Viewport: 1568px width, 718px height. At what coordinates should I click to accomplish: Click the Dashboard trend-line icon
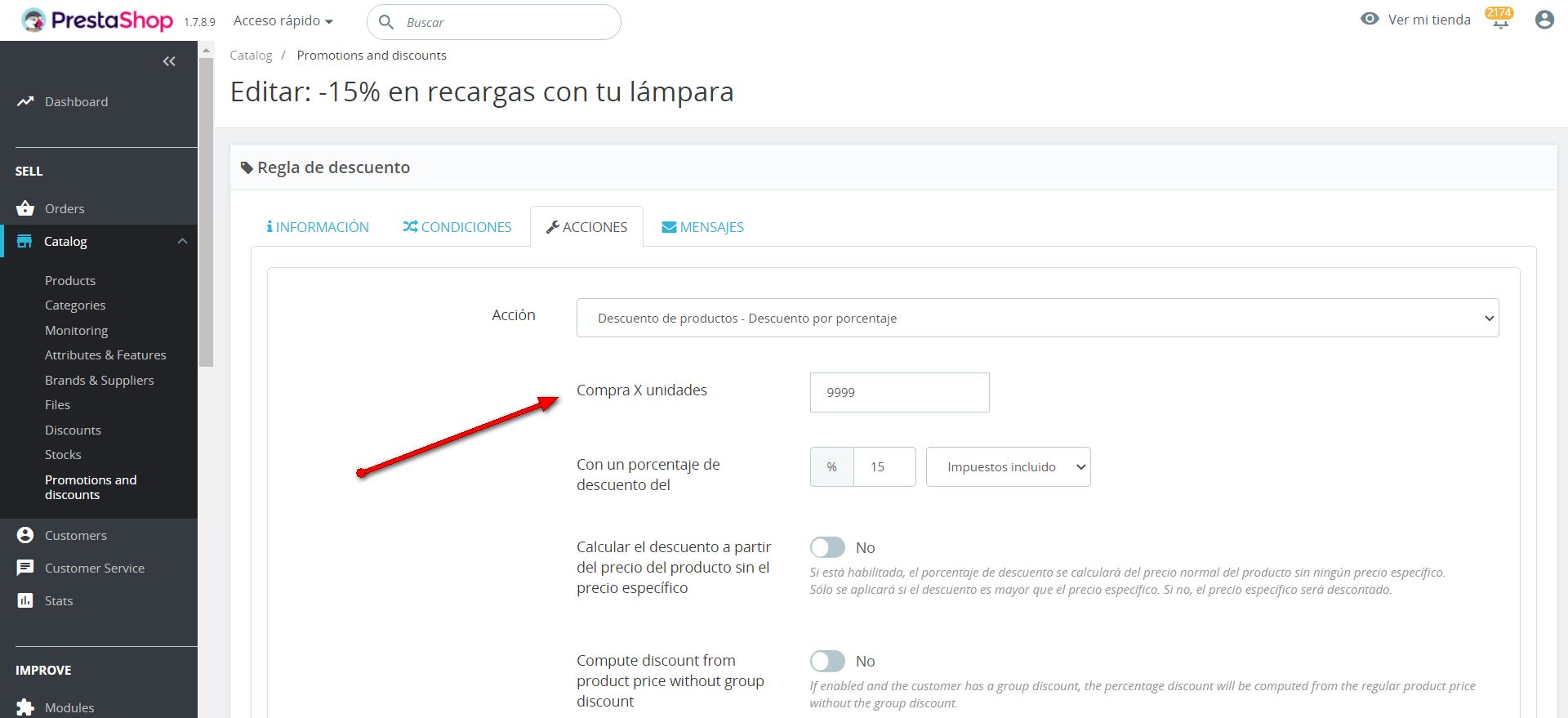(x=25, y=101)
